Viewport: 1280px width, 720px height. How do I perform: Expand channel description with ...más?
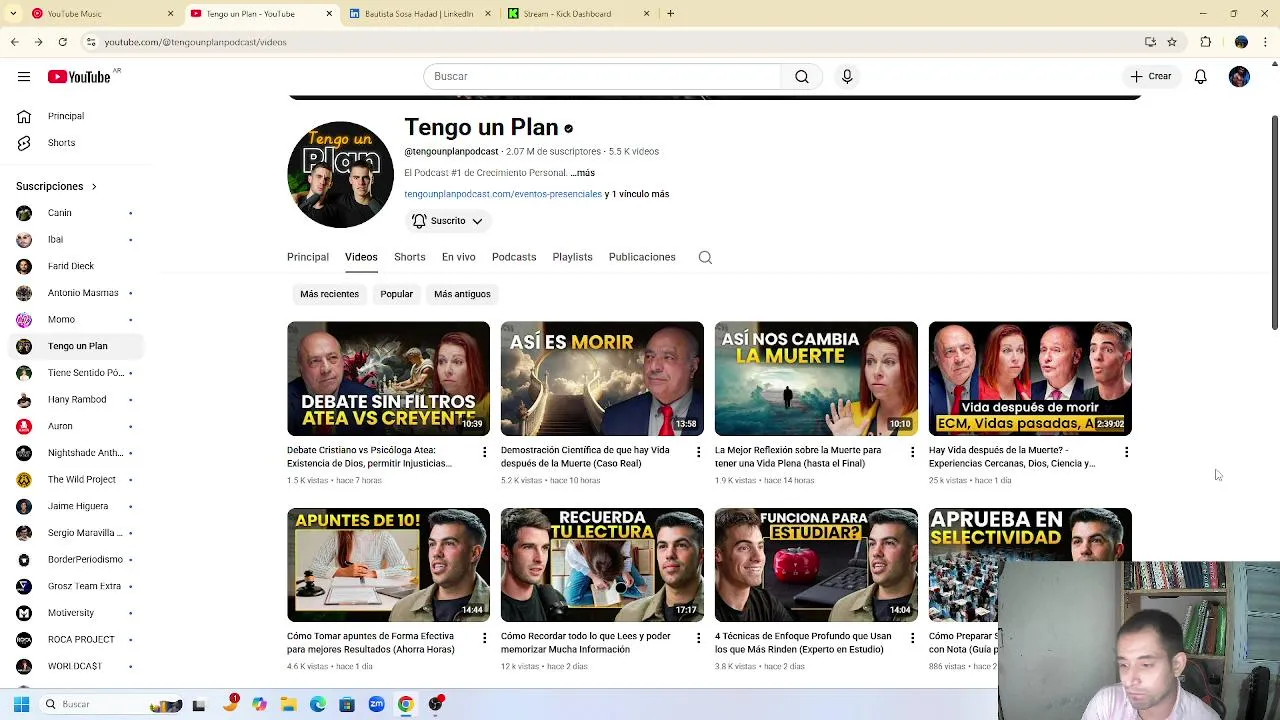(x=582, y=173)
